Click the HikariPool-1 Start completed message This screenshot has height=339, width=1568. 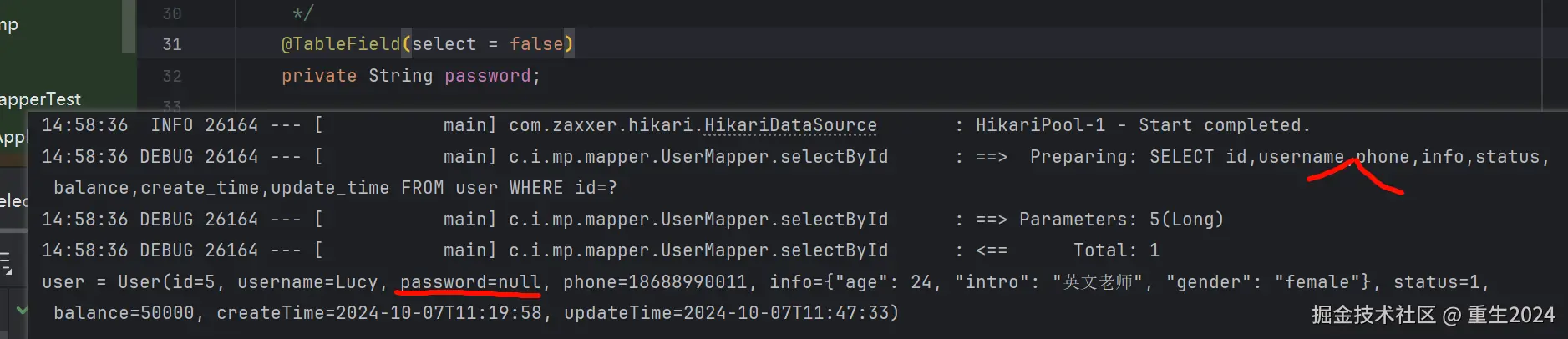1142,125
